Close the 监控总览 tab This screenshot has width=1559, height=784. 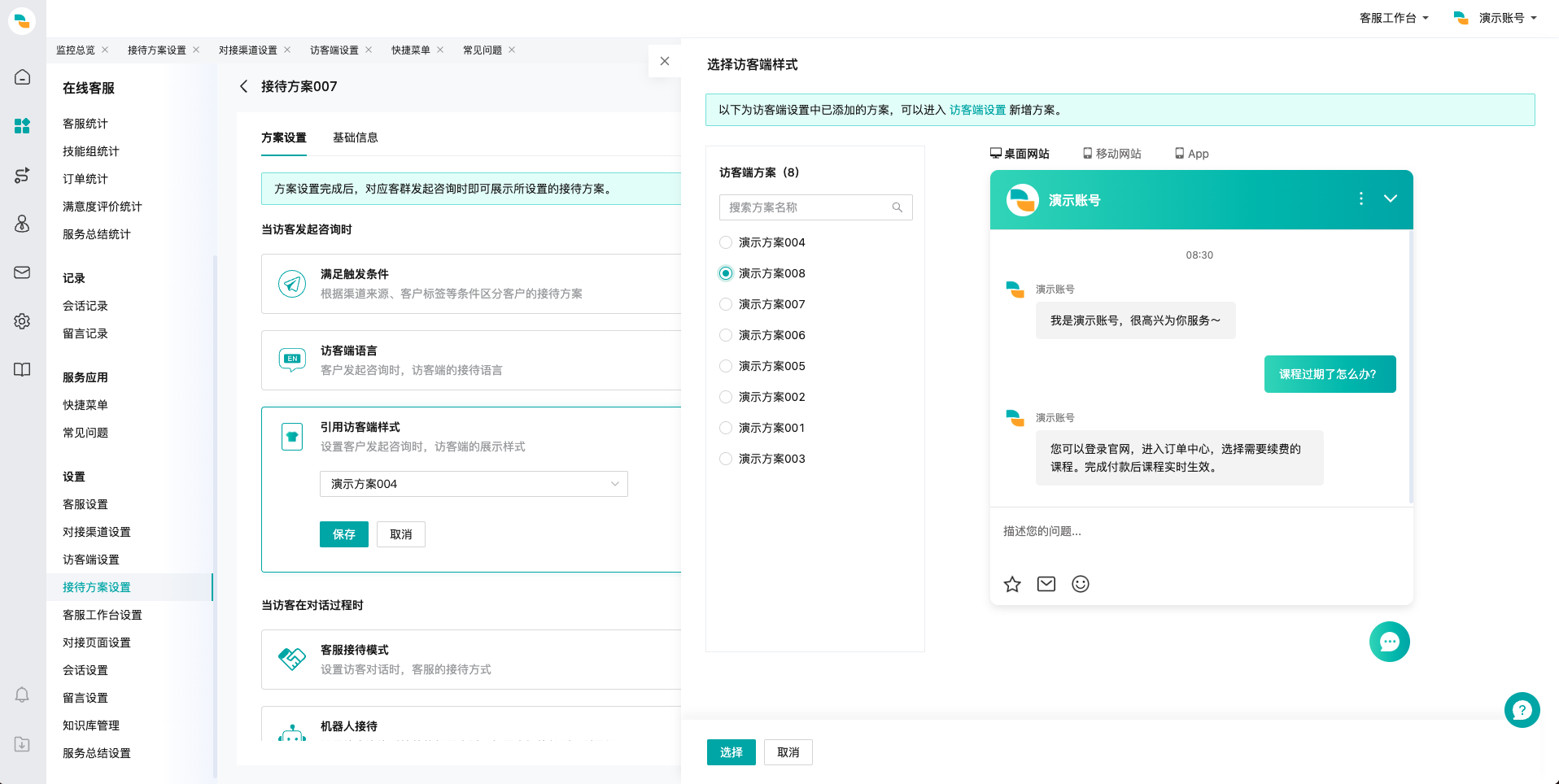[x=105, y=50]
